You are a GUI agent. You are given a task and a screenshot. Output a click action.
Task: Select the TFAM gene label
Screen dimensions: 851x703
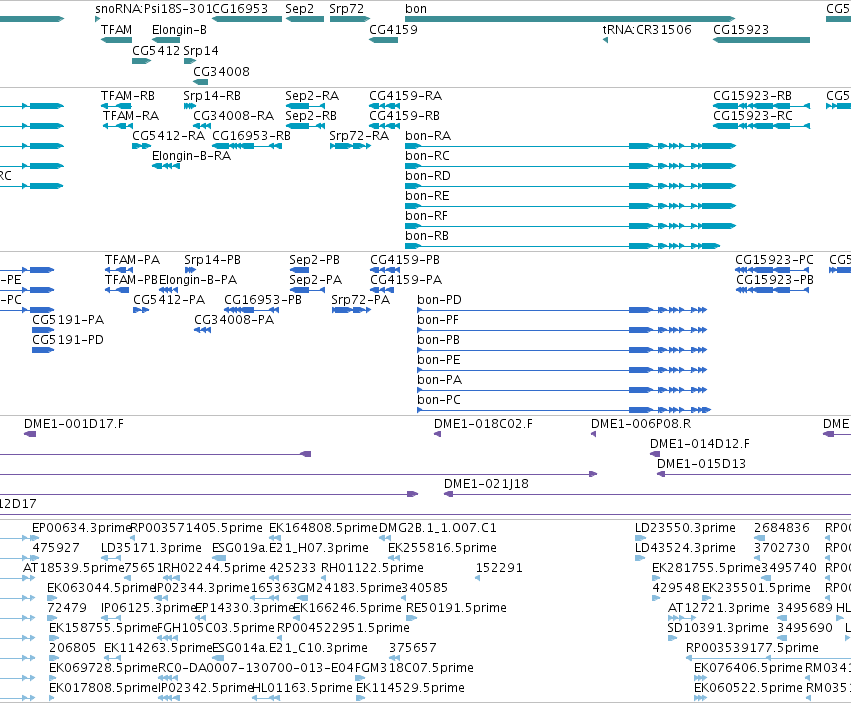(117, 30)
